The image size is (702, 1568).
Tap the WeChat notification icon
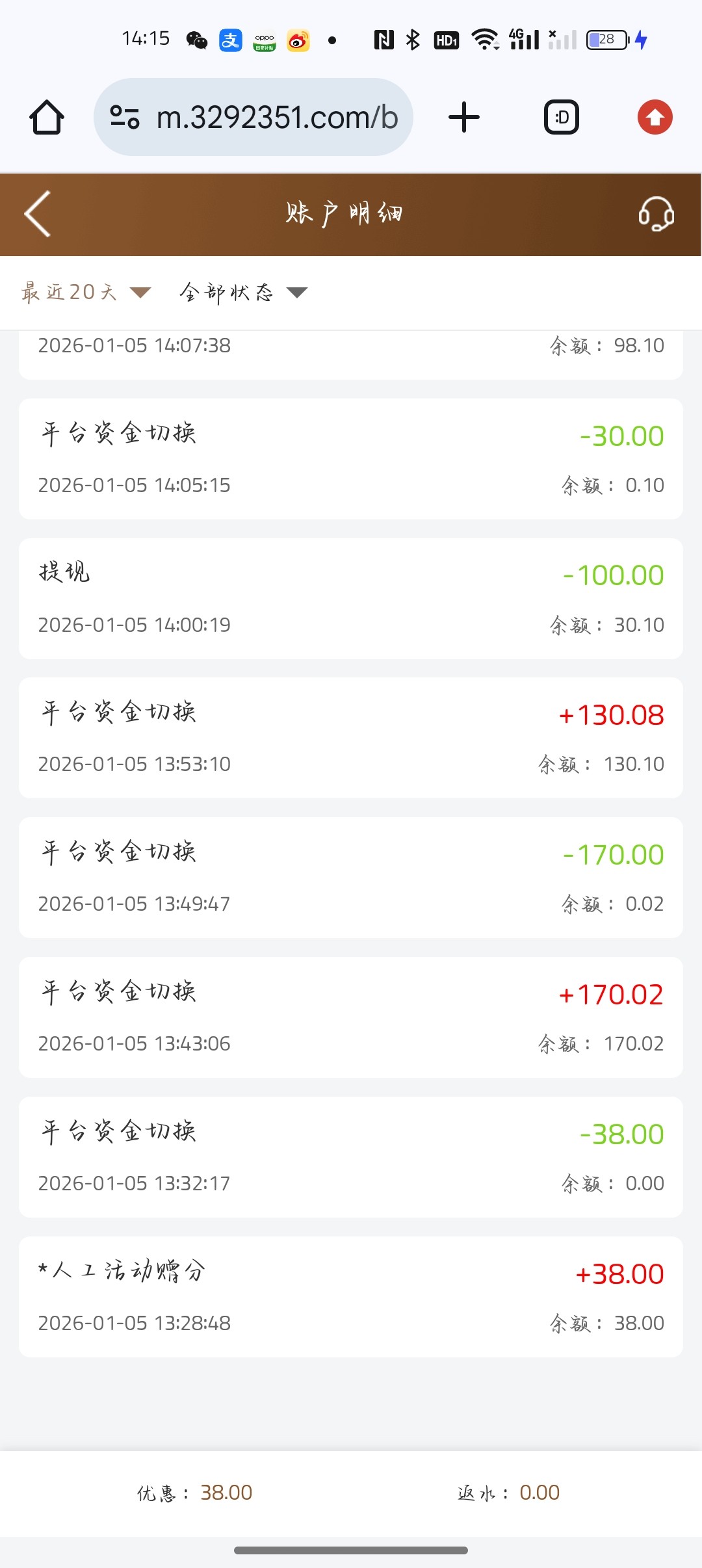(196, 40)
